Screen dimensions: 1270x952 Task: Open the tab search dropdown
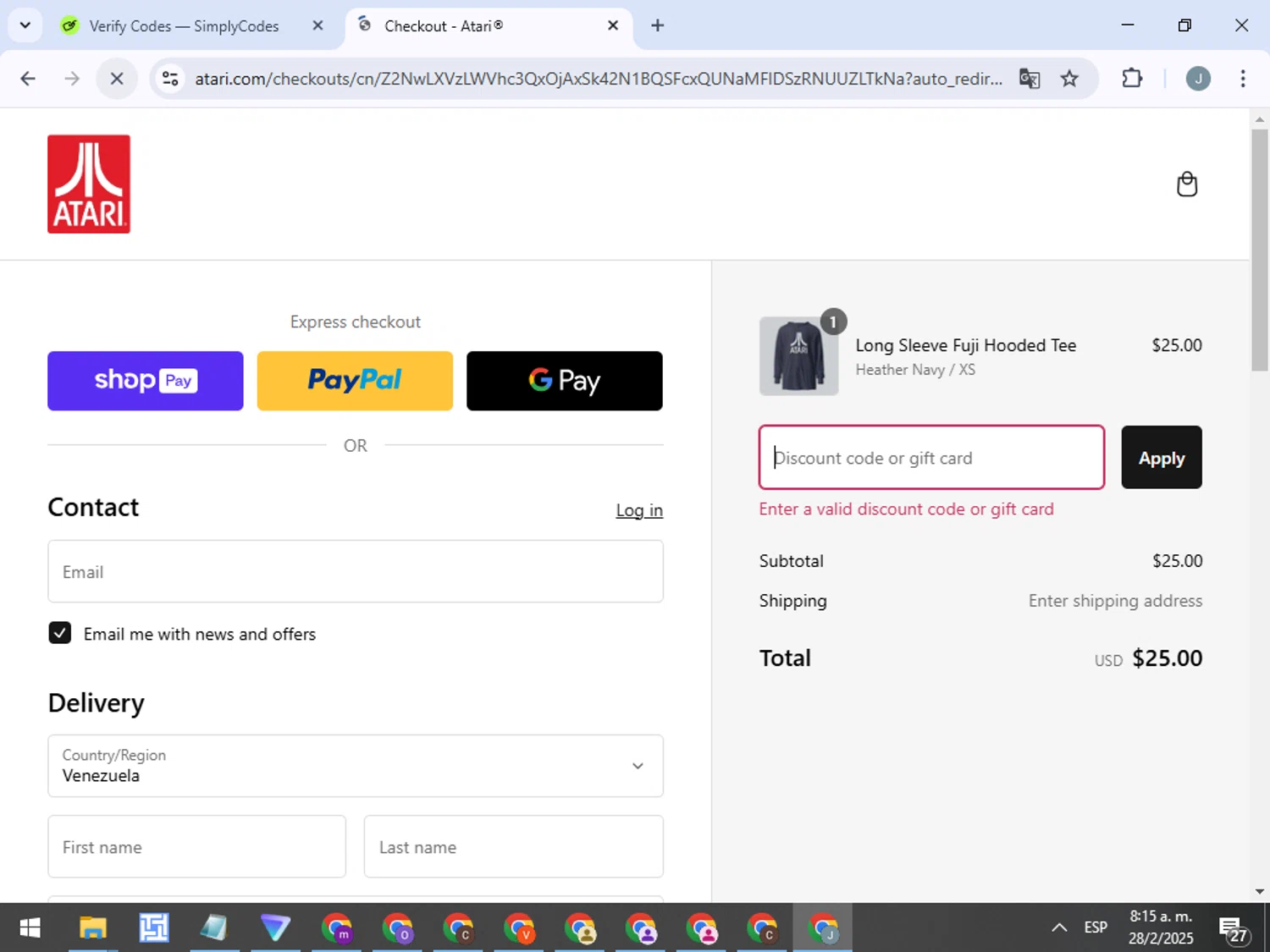click(25, 25)
